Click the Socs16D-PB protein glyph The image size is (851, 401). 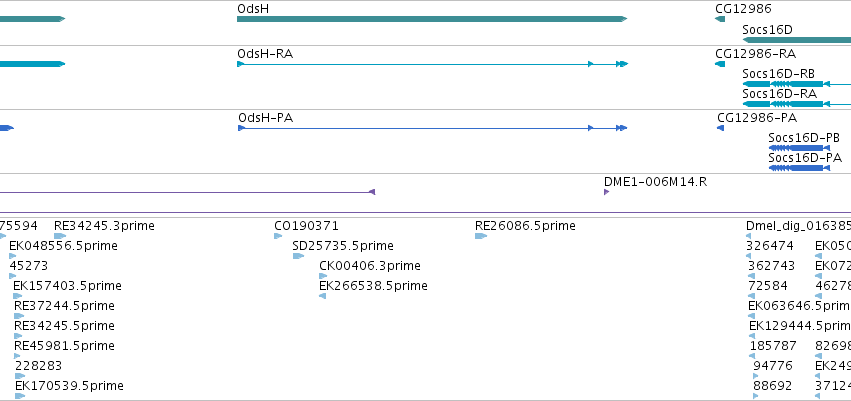click(799, 148)
